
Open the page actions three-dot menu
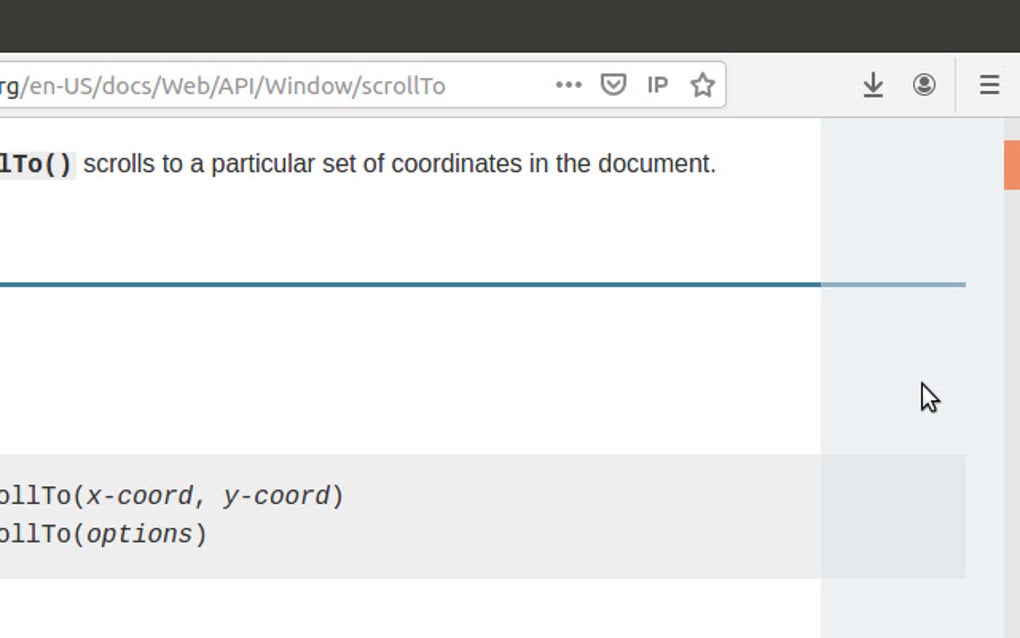pos(569,85)
